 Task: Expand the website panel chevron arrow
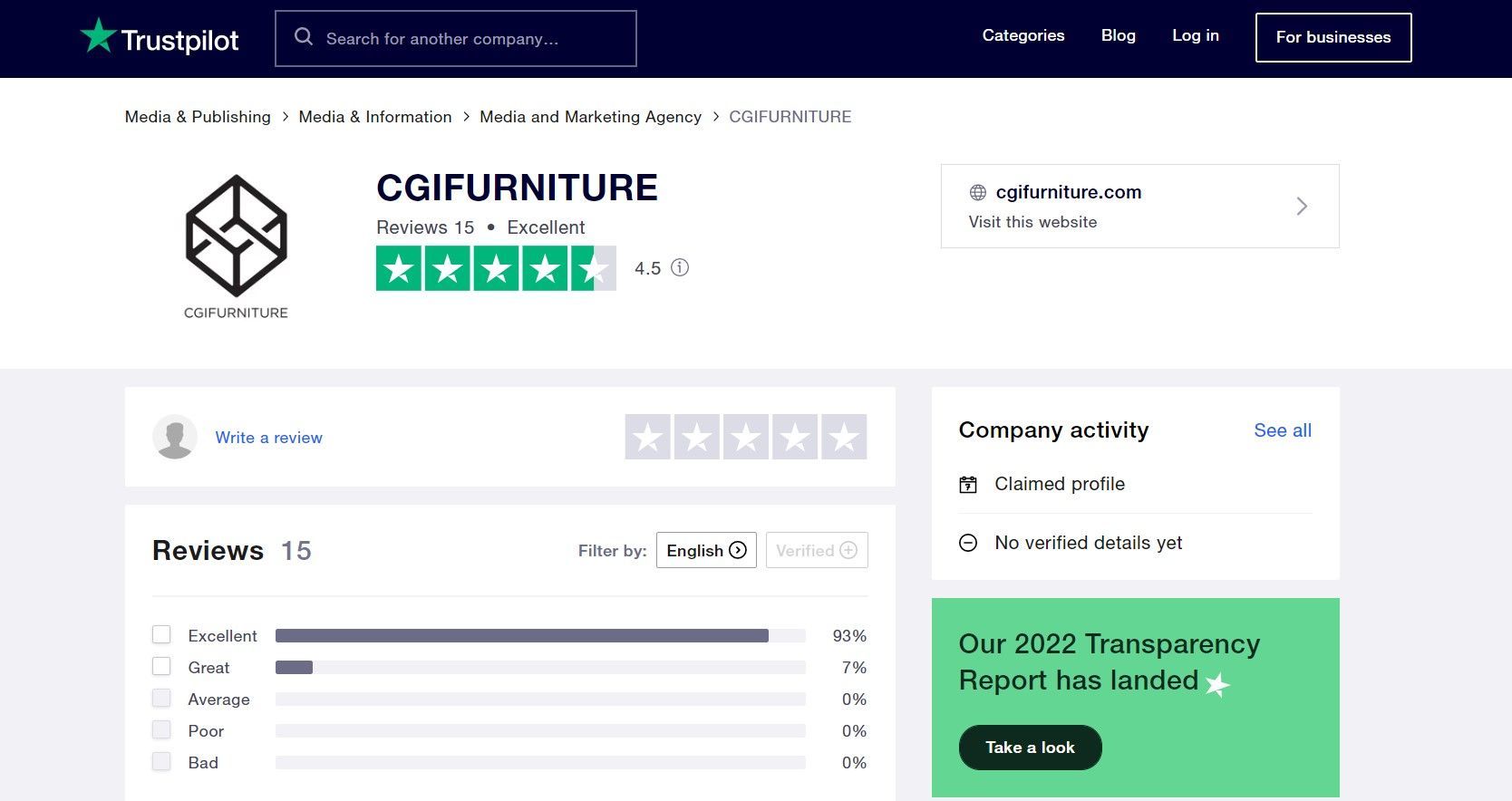pos(1302,206)
